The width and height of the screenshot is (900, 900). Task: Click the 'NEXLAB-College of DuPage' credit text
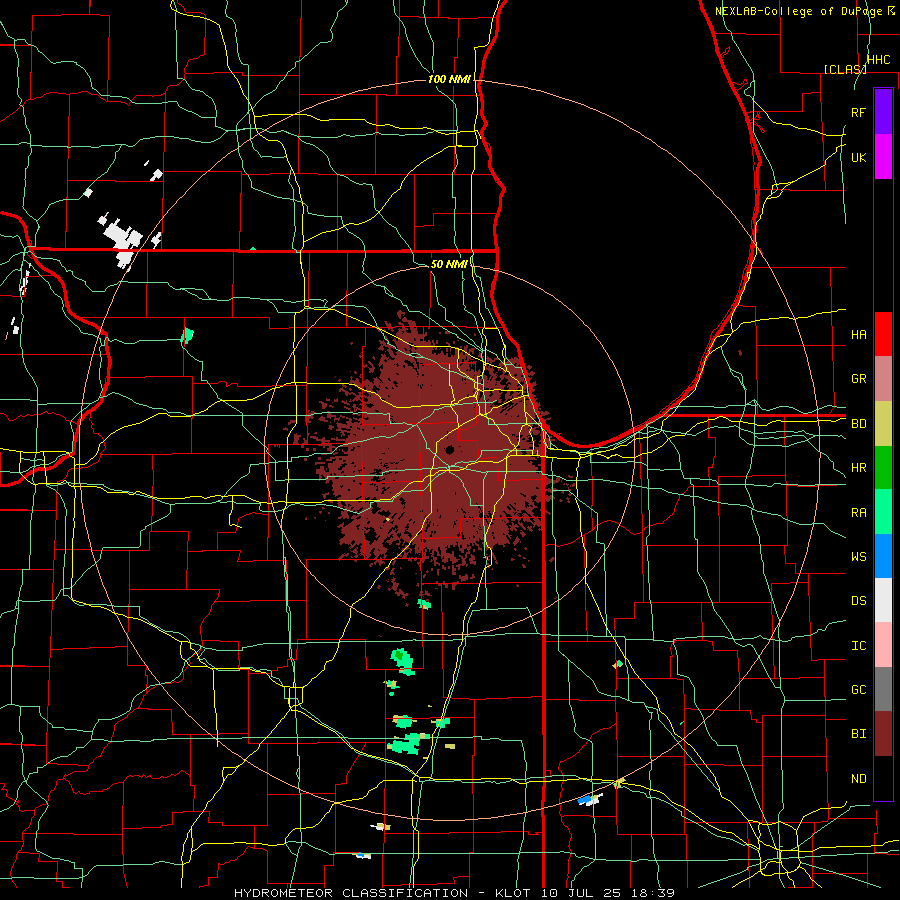798,11
